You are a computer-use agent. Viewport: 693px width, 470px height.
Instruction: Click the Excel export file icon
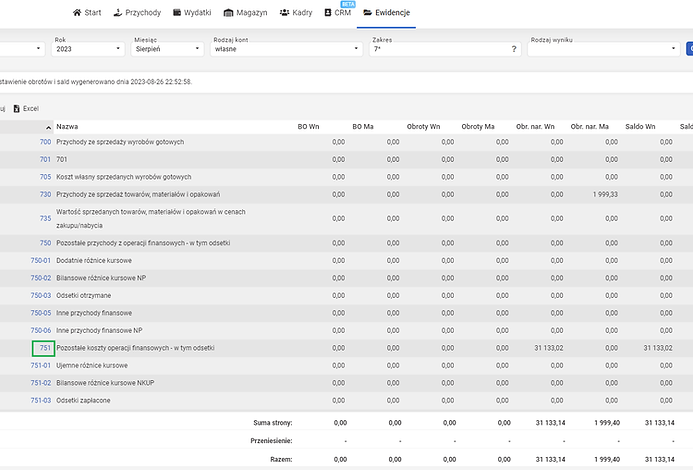17,107
